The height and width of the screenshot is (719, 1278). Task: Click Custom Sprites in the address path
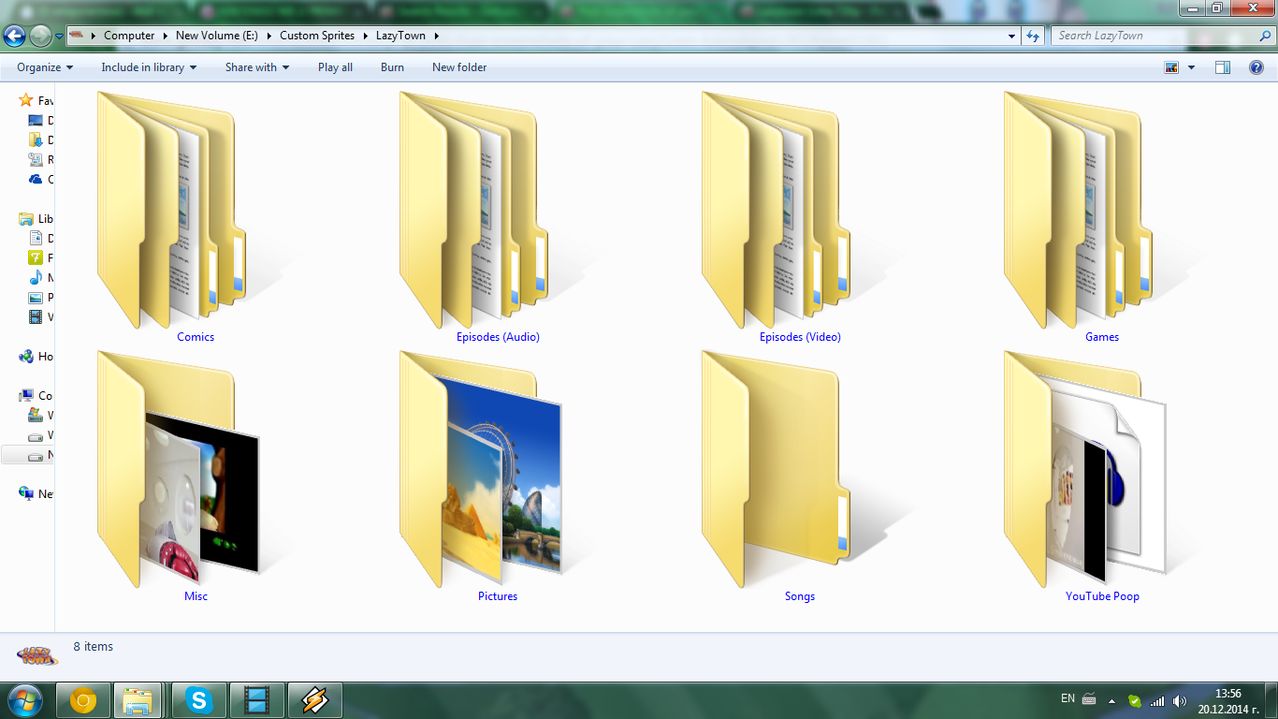[x=316, y=36]
